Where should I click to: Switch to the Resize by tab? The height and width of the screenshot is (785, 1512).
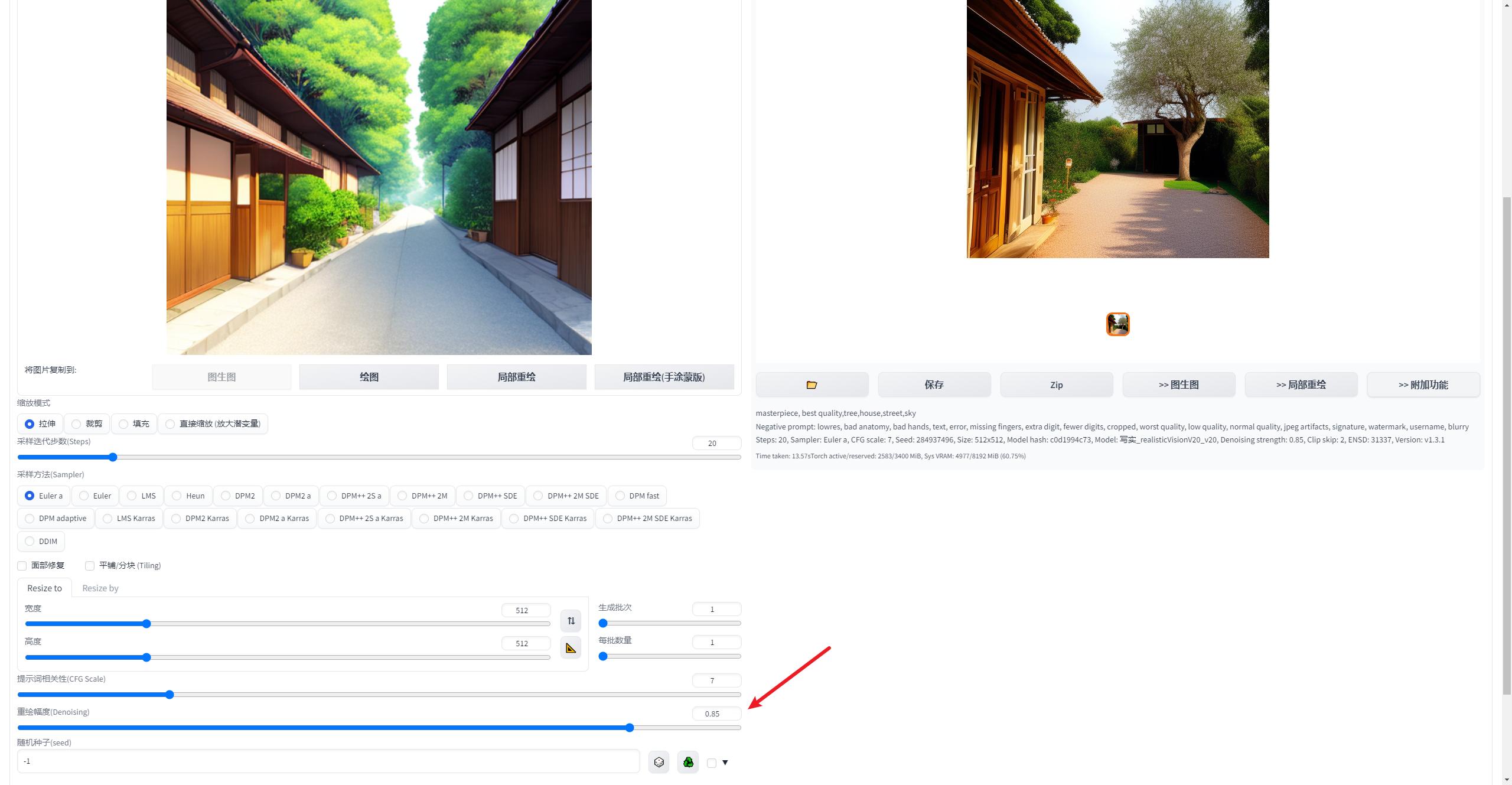pyautogui.click(x=100, y=588)
